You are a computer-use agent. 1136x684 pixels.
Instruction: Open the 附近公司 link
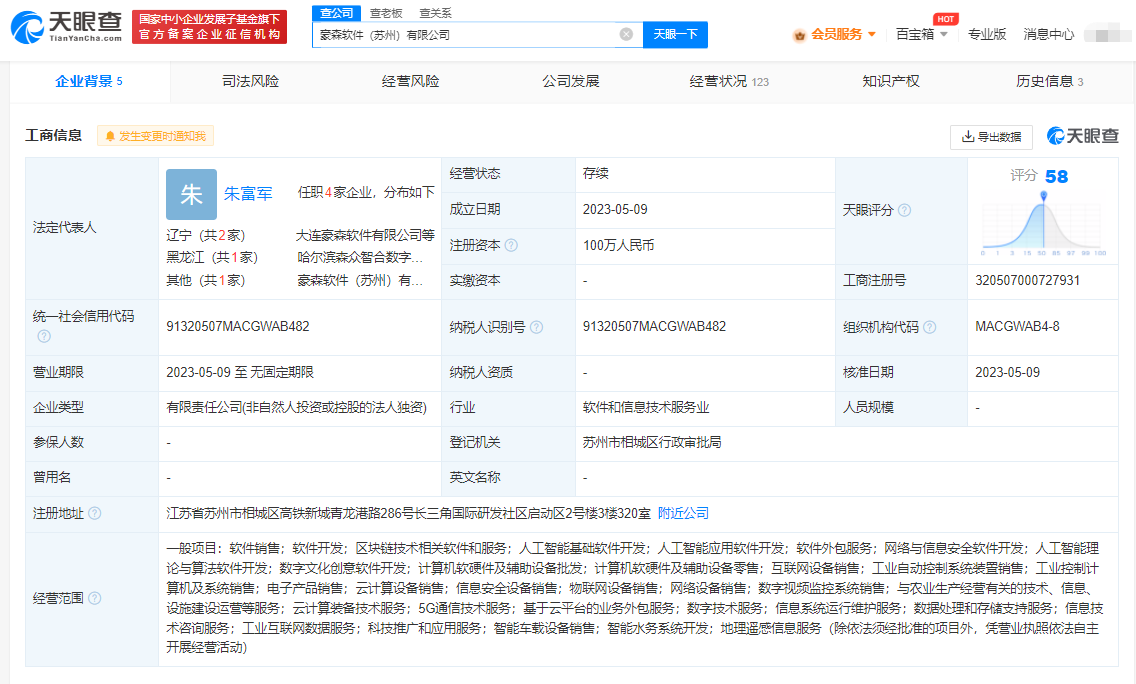(683, 513)
